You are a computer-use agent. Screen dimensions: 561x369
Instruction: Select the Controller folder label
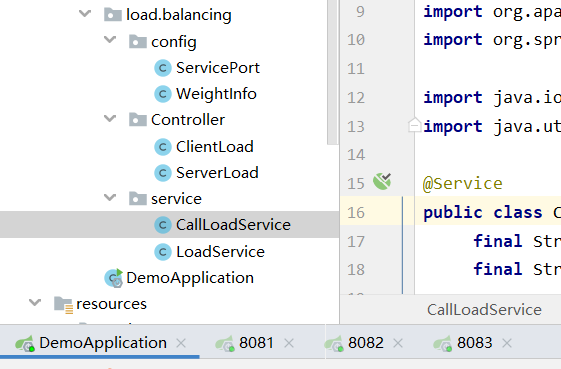(x=188, y=120)
